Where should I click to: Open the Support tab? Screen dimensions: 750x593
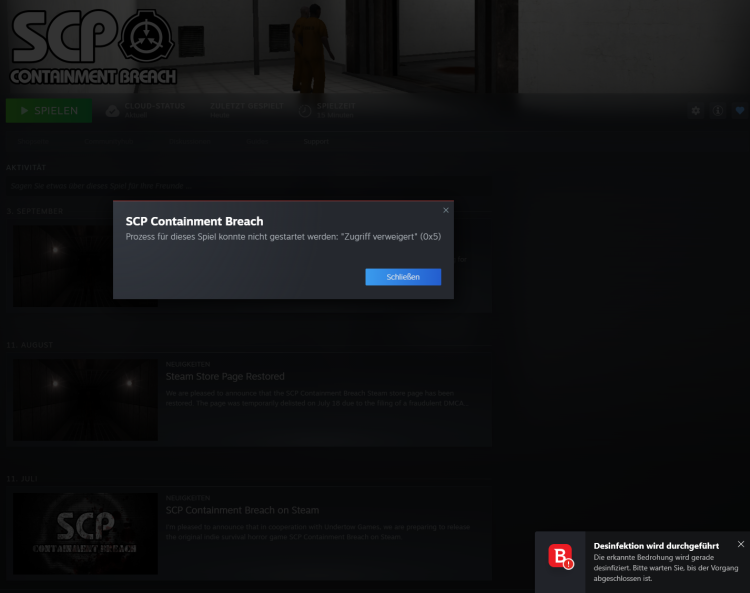point(316,142)
